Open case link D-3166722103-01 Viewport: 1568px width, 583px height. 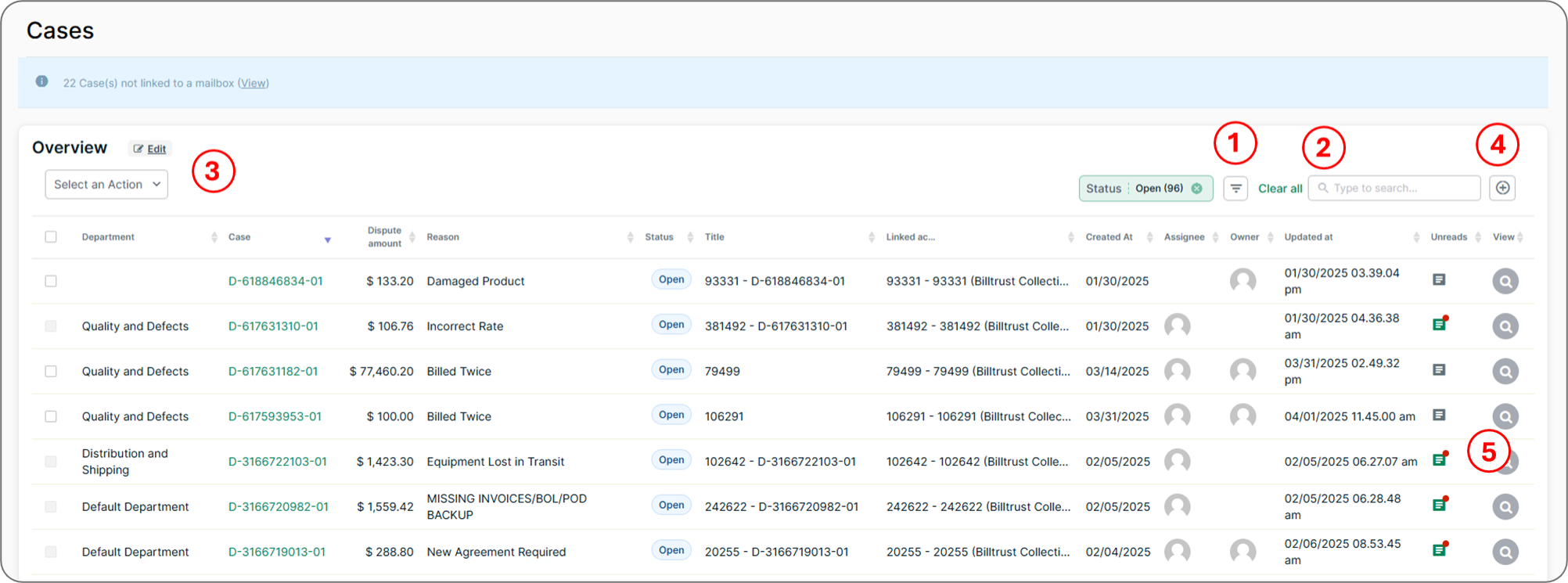(278, 462)
